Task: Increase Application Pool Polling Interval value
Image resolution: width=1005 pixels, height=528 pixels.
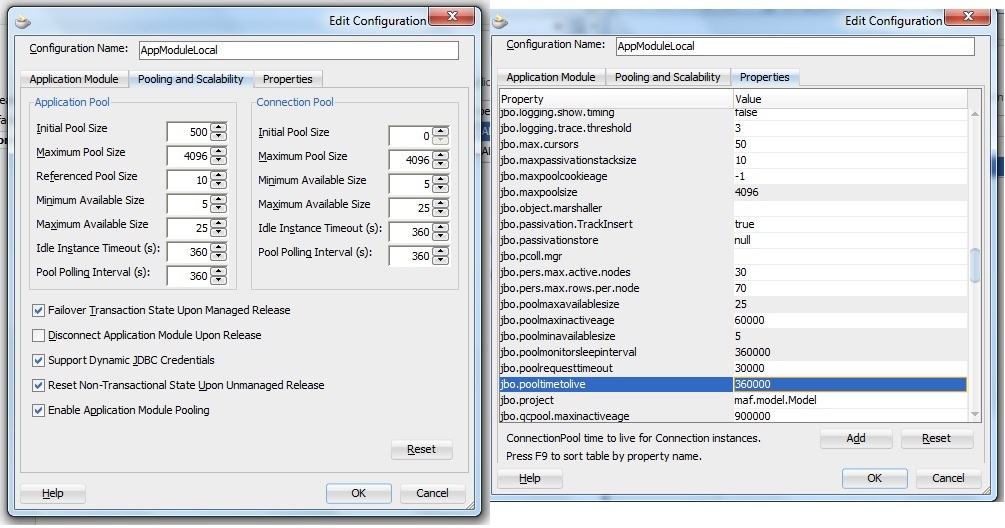Action: coord(218,270)
